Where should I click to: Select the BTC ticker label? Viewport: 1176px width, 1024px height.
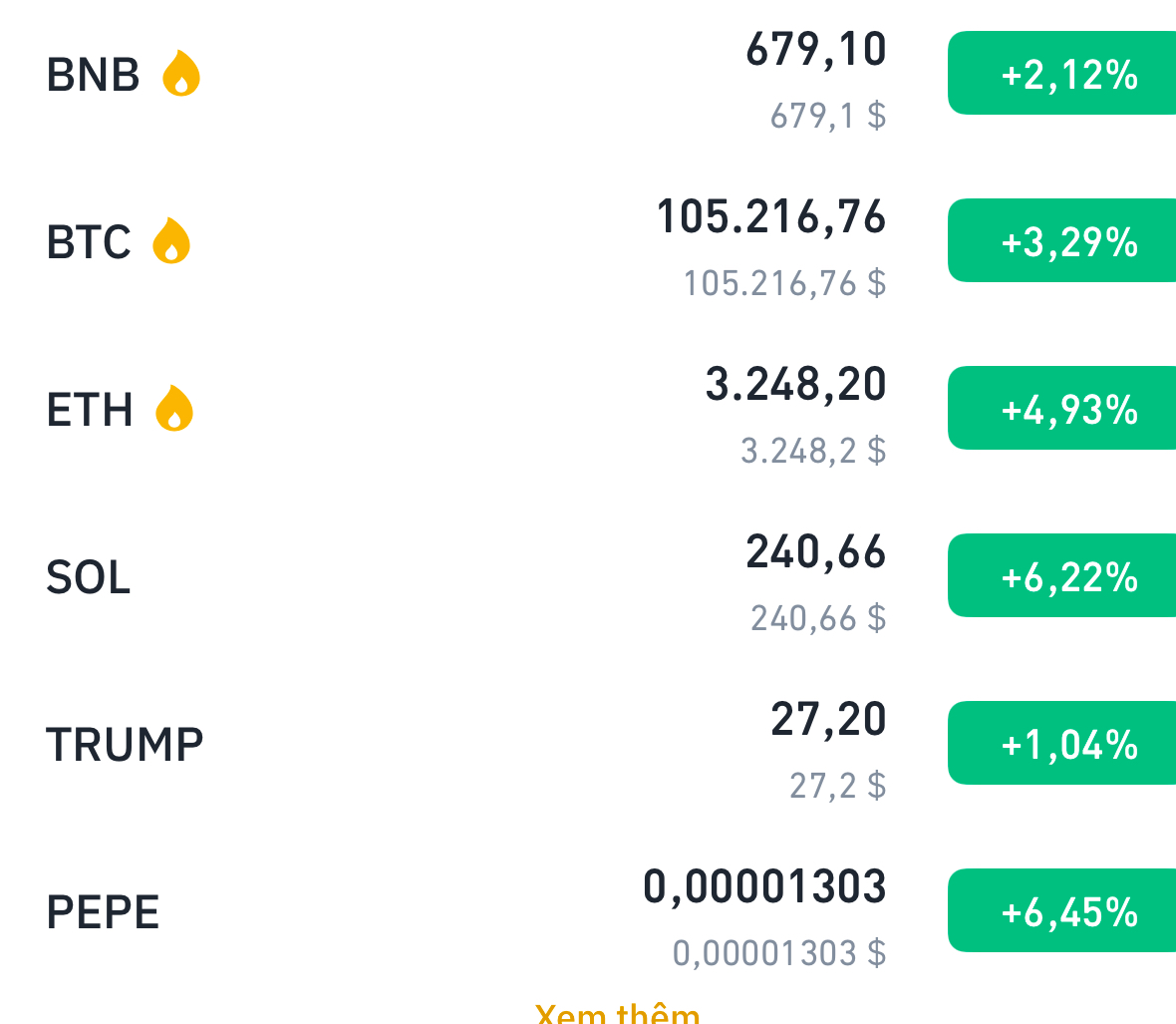pos(89,242)
